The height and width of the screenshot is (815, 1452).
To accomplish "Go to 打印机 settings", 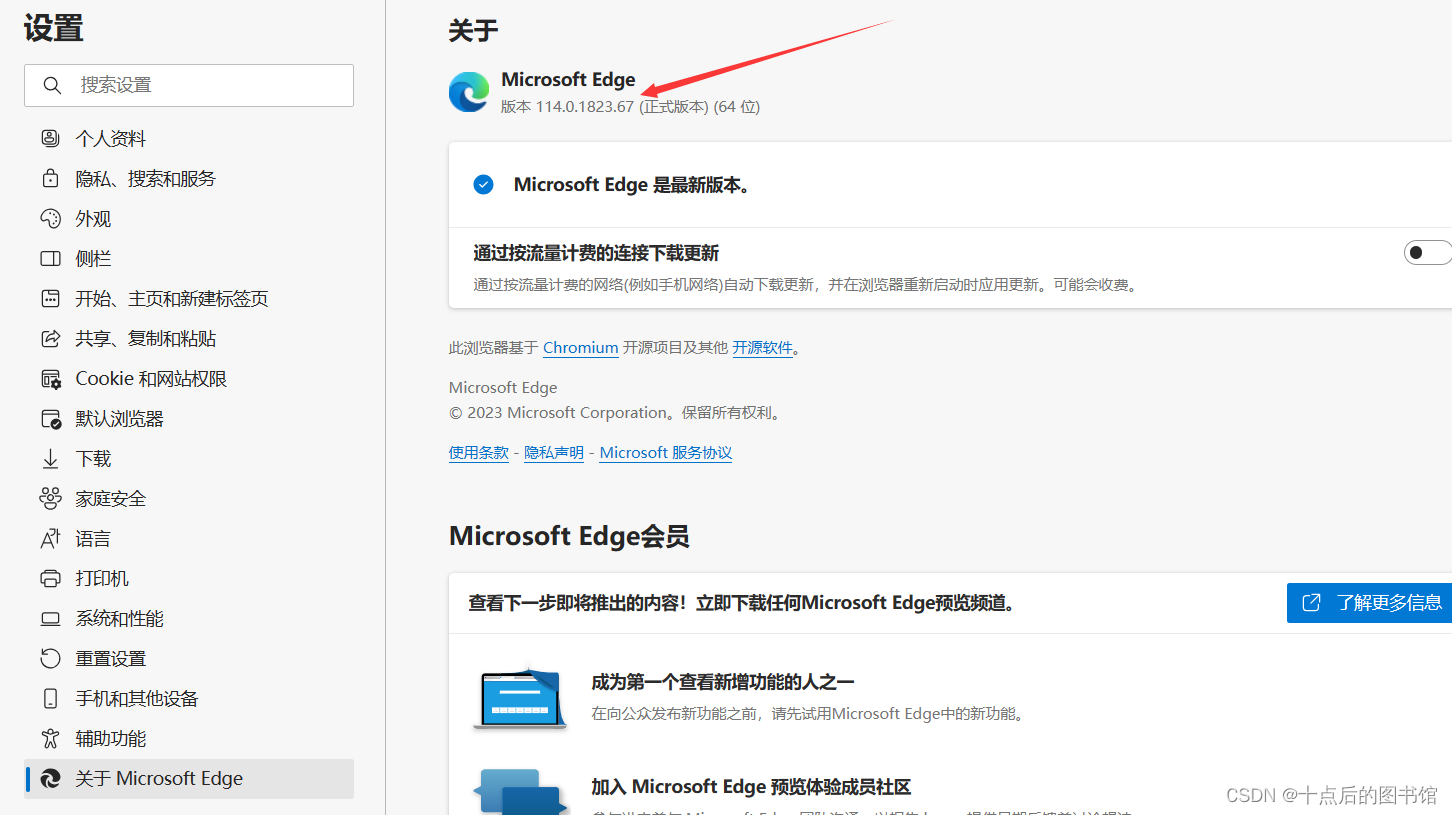I will [189, 578].
